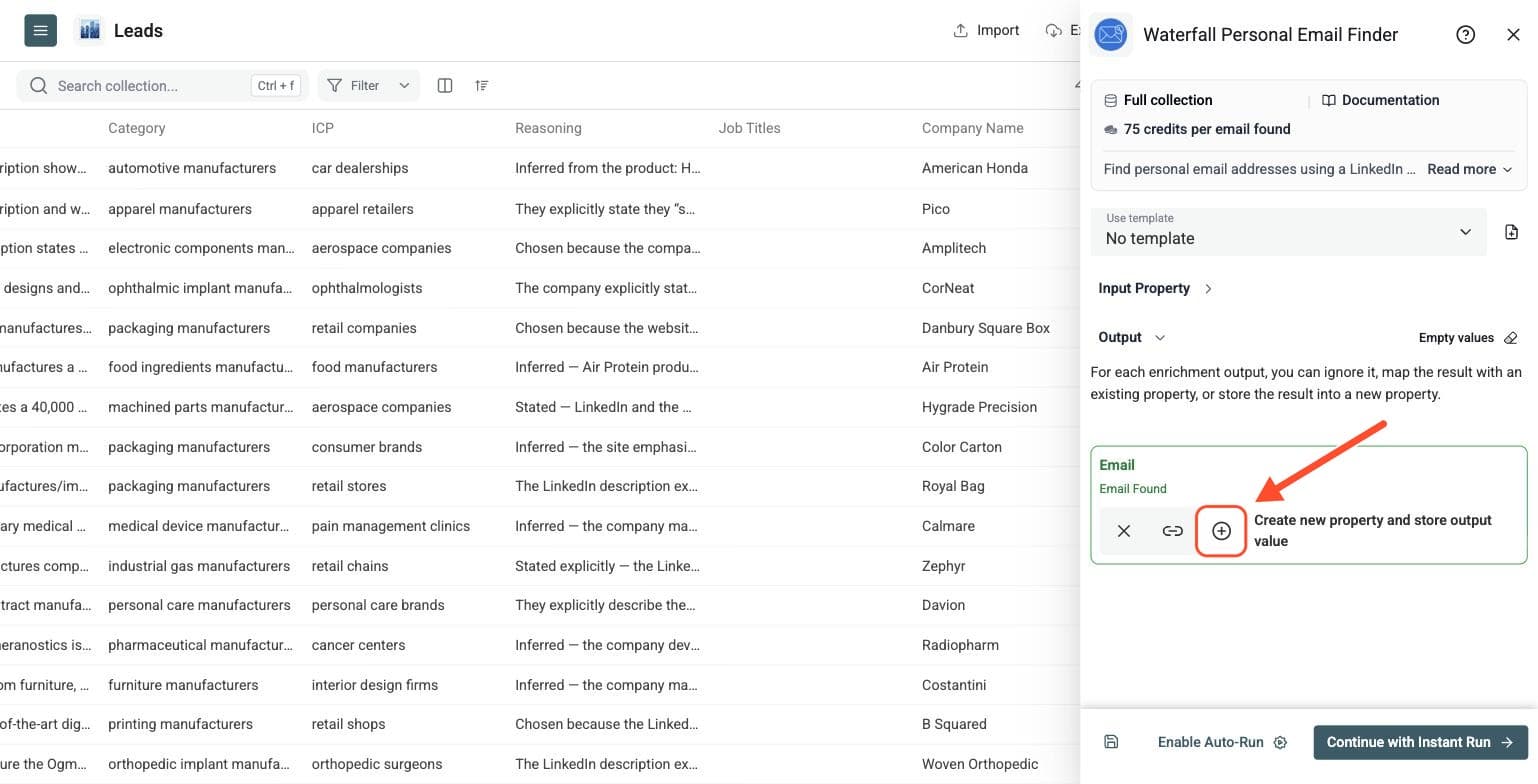Collapse the Output section
This screenshot has height=784, width=1538.
coord(1132,337)
